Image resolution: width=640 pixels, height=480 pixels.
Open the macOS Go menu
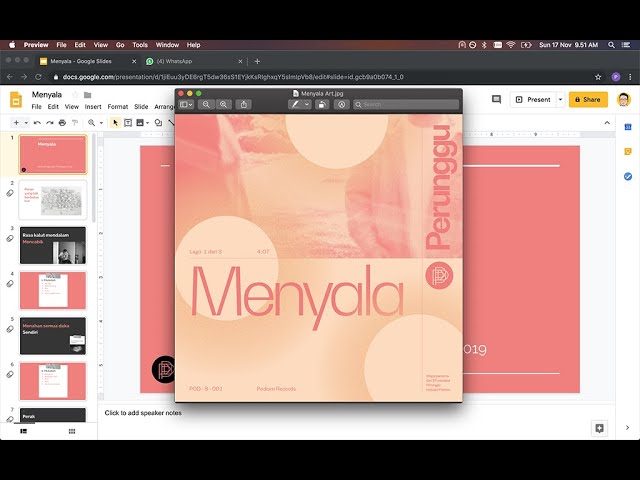pos(120,45)
